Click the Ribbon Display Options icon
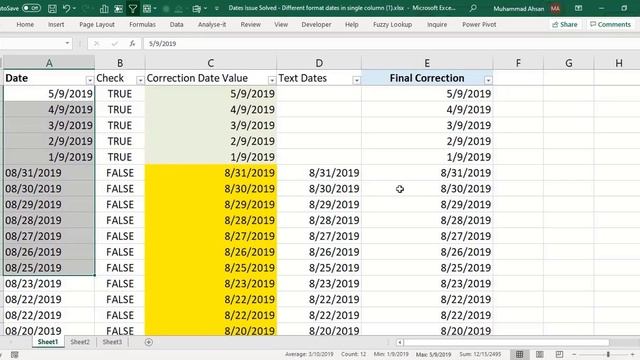 [x=578, y=8]
